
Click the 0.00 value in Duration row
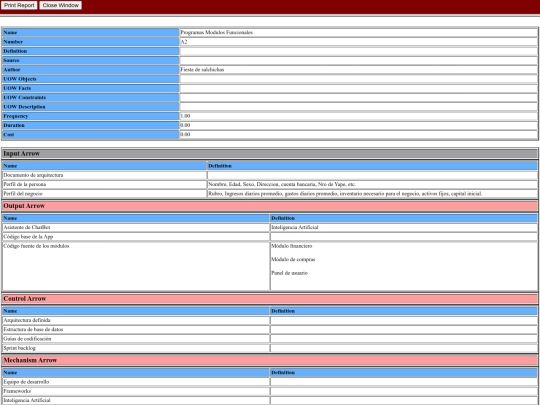point(185,125)
